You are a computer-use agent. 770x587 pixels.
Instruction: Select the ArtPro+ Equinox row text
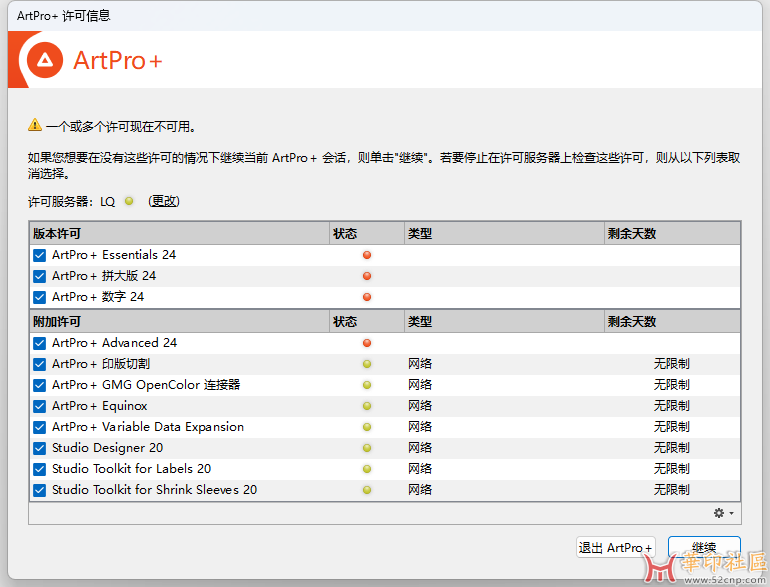pyautogui.click(x=100, y=406)
